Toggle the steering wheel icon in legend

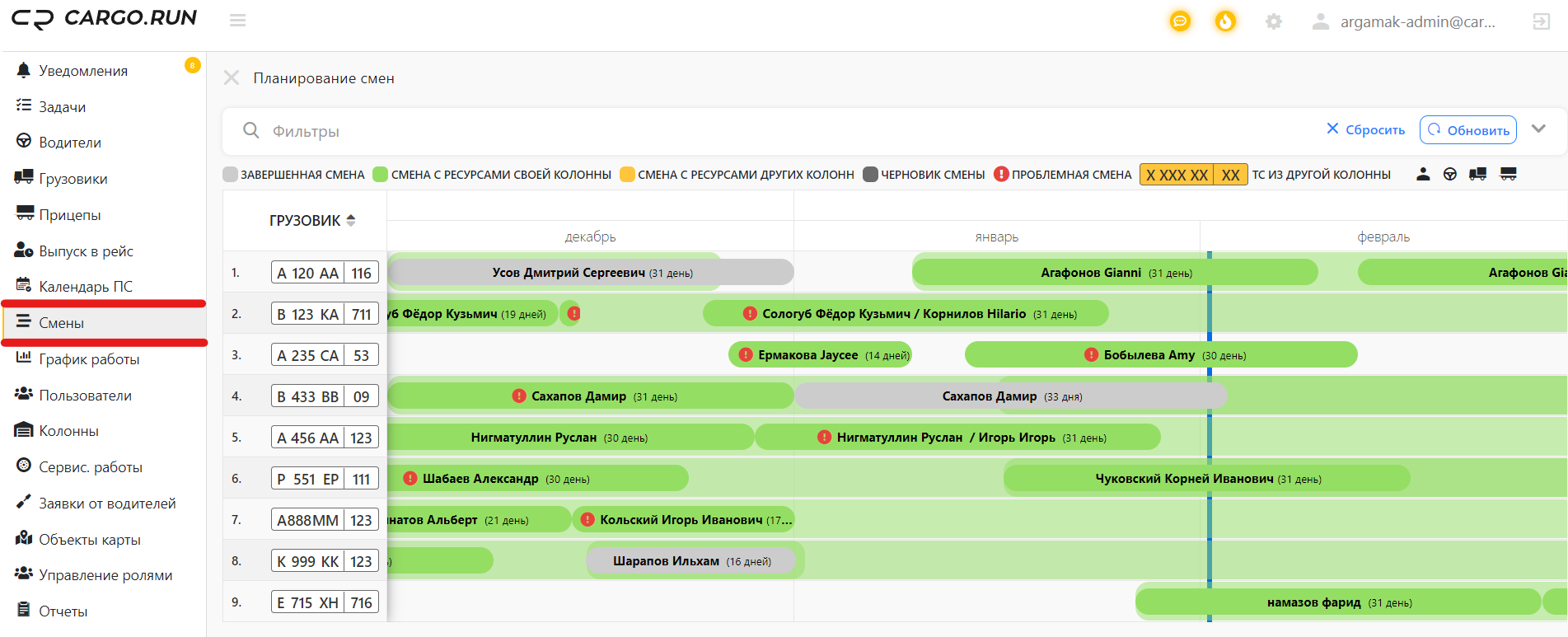click(x=1450, y=174)
